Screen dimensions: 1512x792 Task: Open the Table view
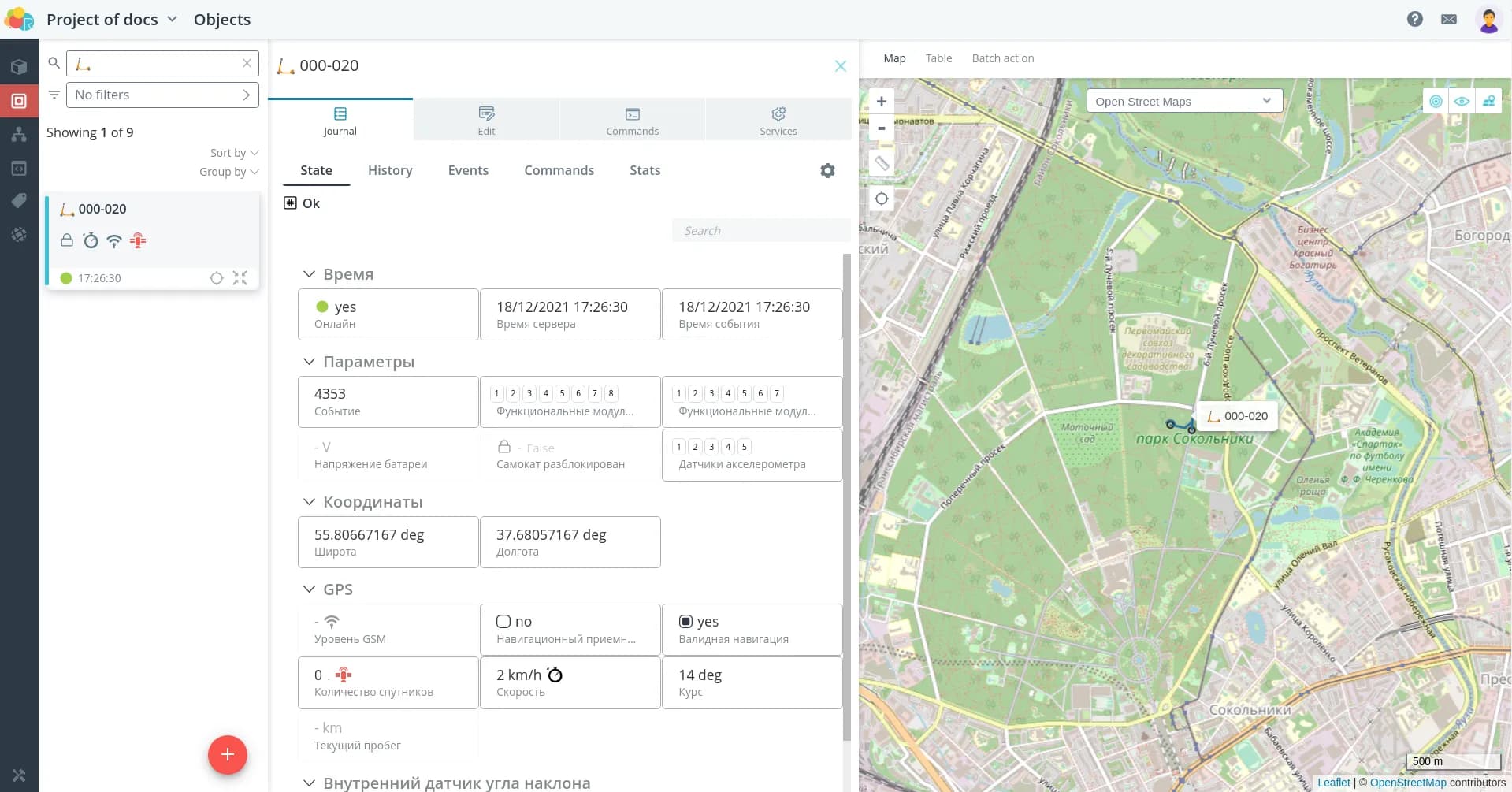click(x=938, y=58)
